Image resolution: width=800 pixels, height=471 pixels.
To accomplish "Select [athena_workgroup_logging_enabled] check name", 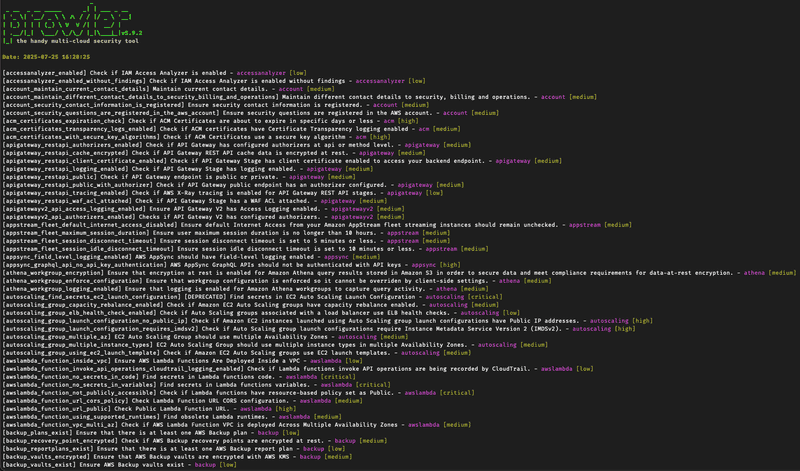I will (63, 289).
